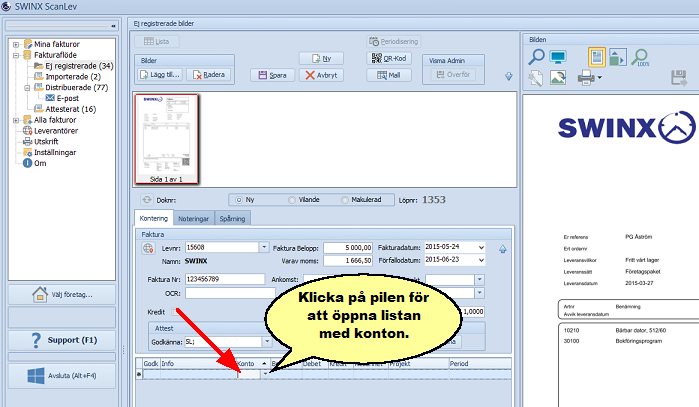Click the Välj företag button
699x407 pixels.
tap(62, 295)
